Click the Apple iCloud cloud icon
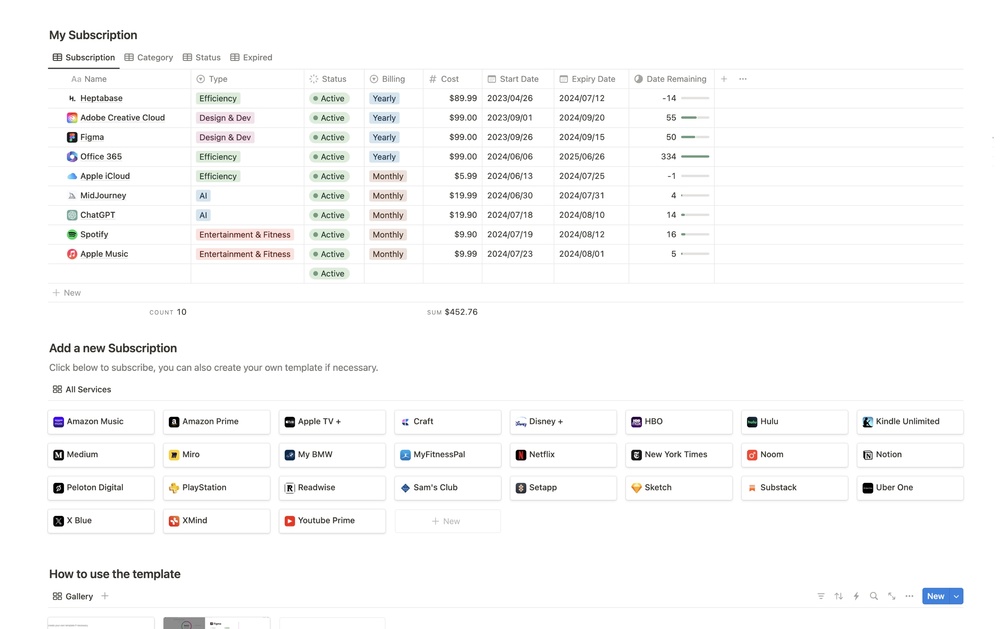Image resolution: width=1005 pixels, height=629 pixels. pos(72,176)
